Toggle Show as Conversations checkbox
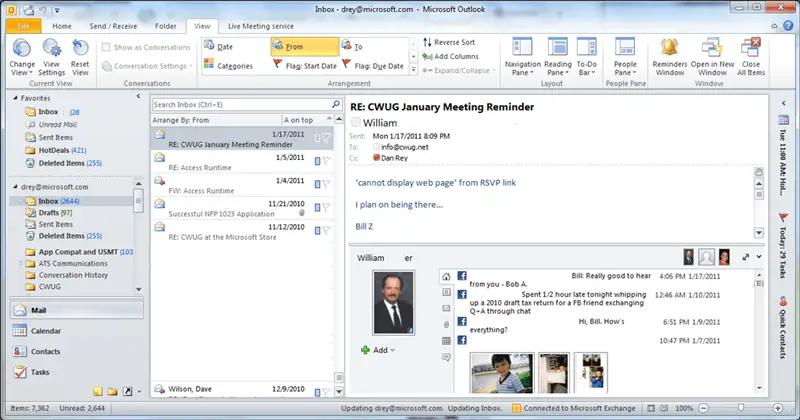Screen dimensions: 800x420 (106, 47)
